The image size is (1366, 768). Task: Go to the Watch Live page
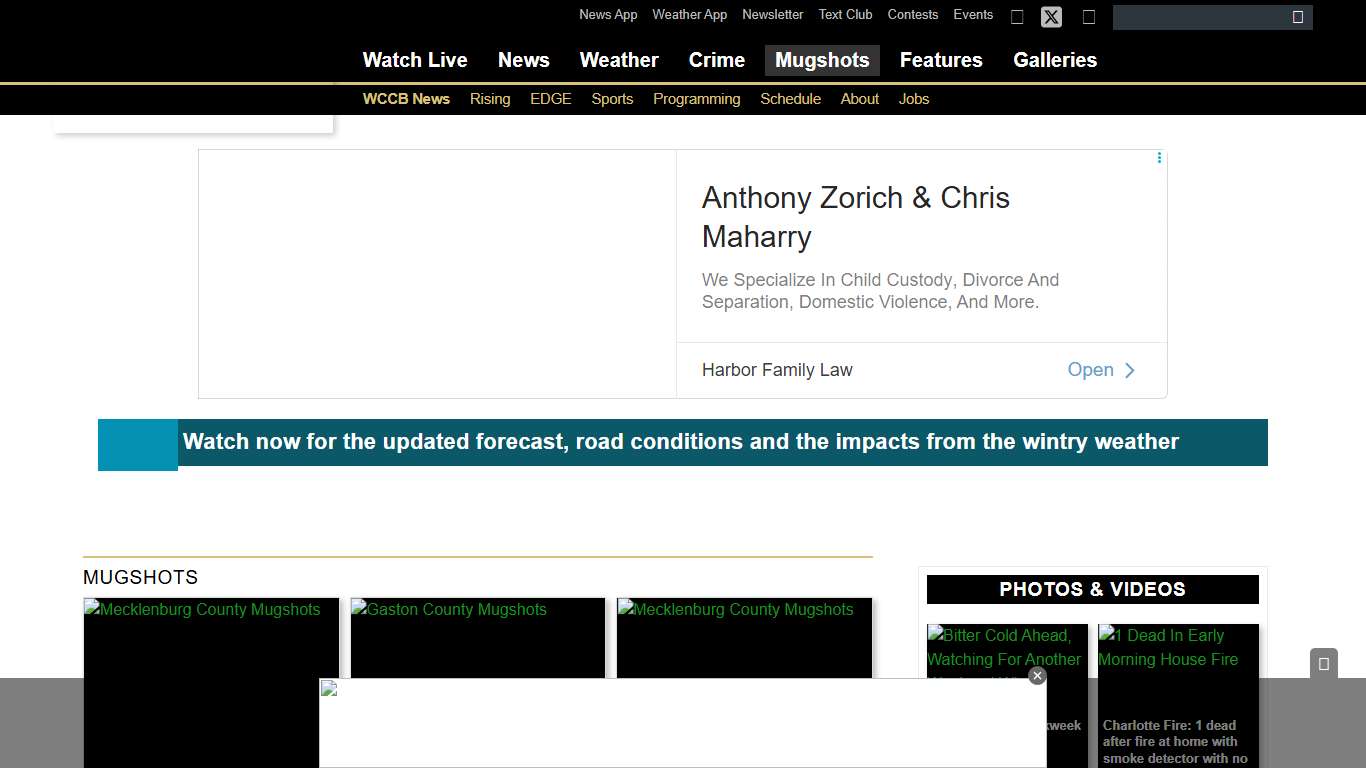(414, 60)
